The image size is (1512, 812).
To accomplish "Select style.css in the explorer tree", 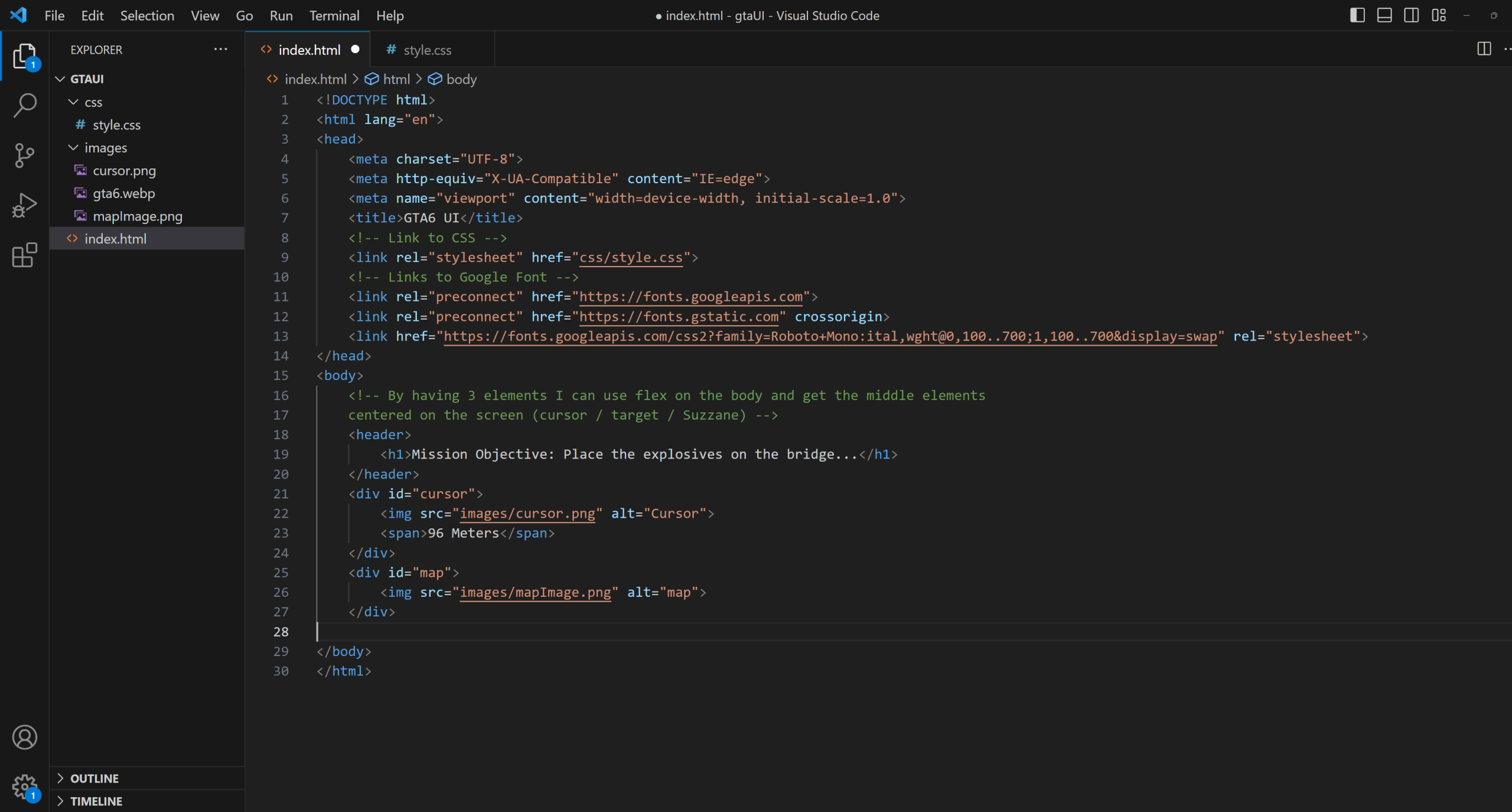I will [x=147, y=125].
